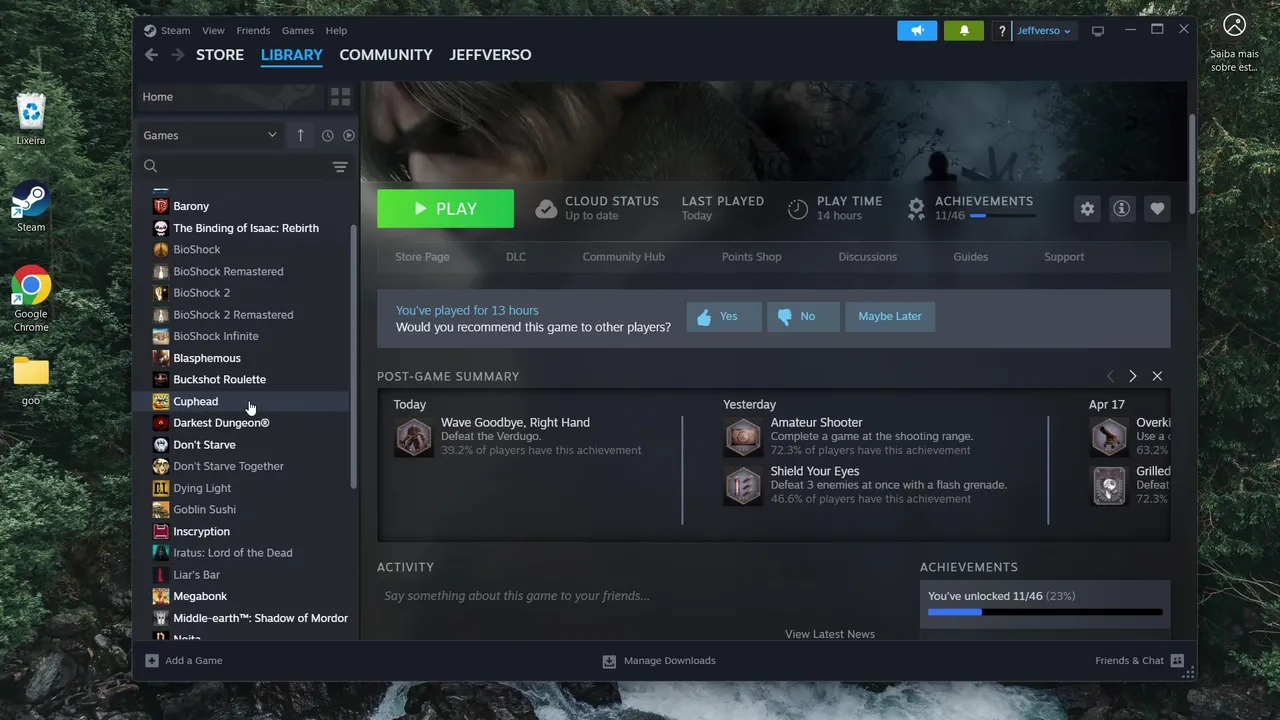Click the forward navigation arrow
The height and width of the screenshot is (720, 1280).
(178, 55)
